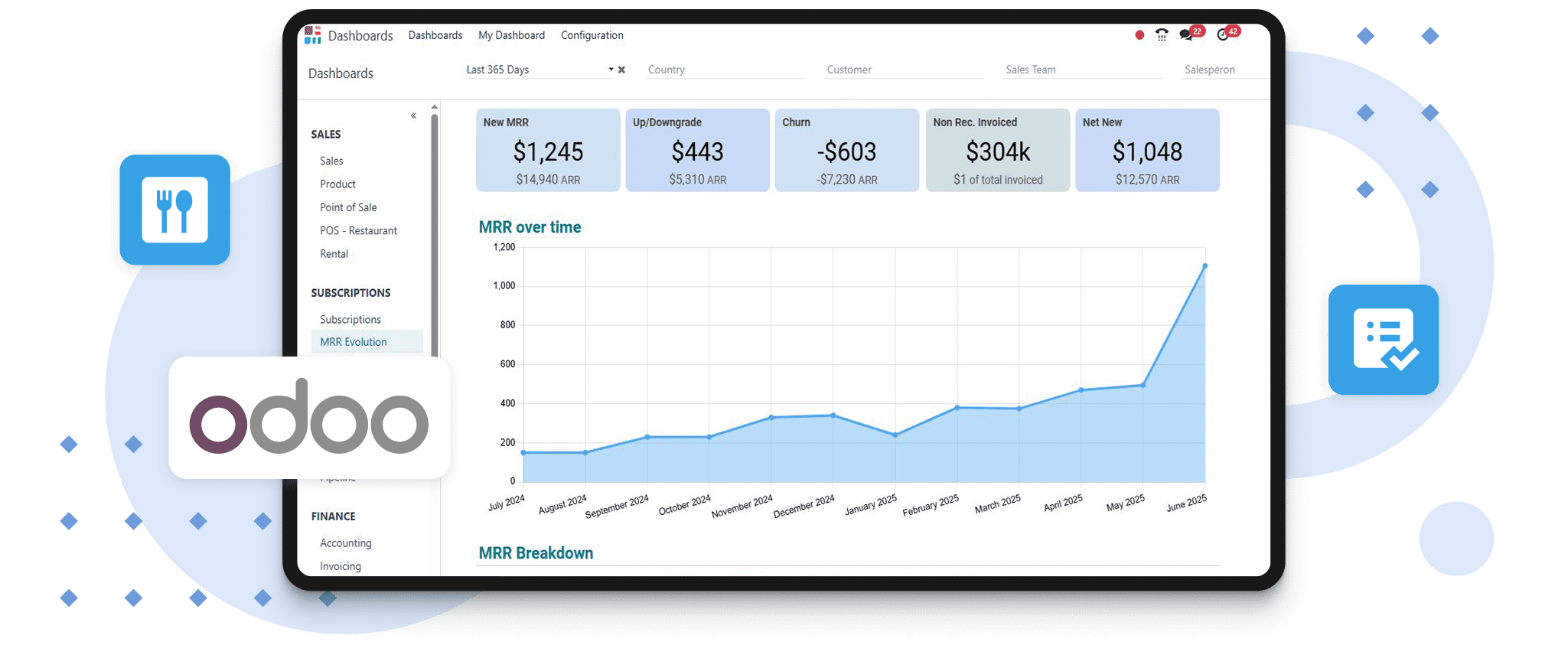Open the Sales Team filter dropdown
Viewport: 1568px width, 645px height.
pos(1082,70)
